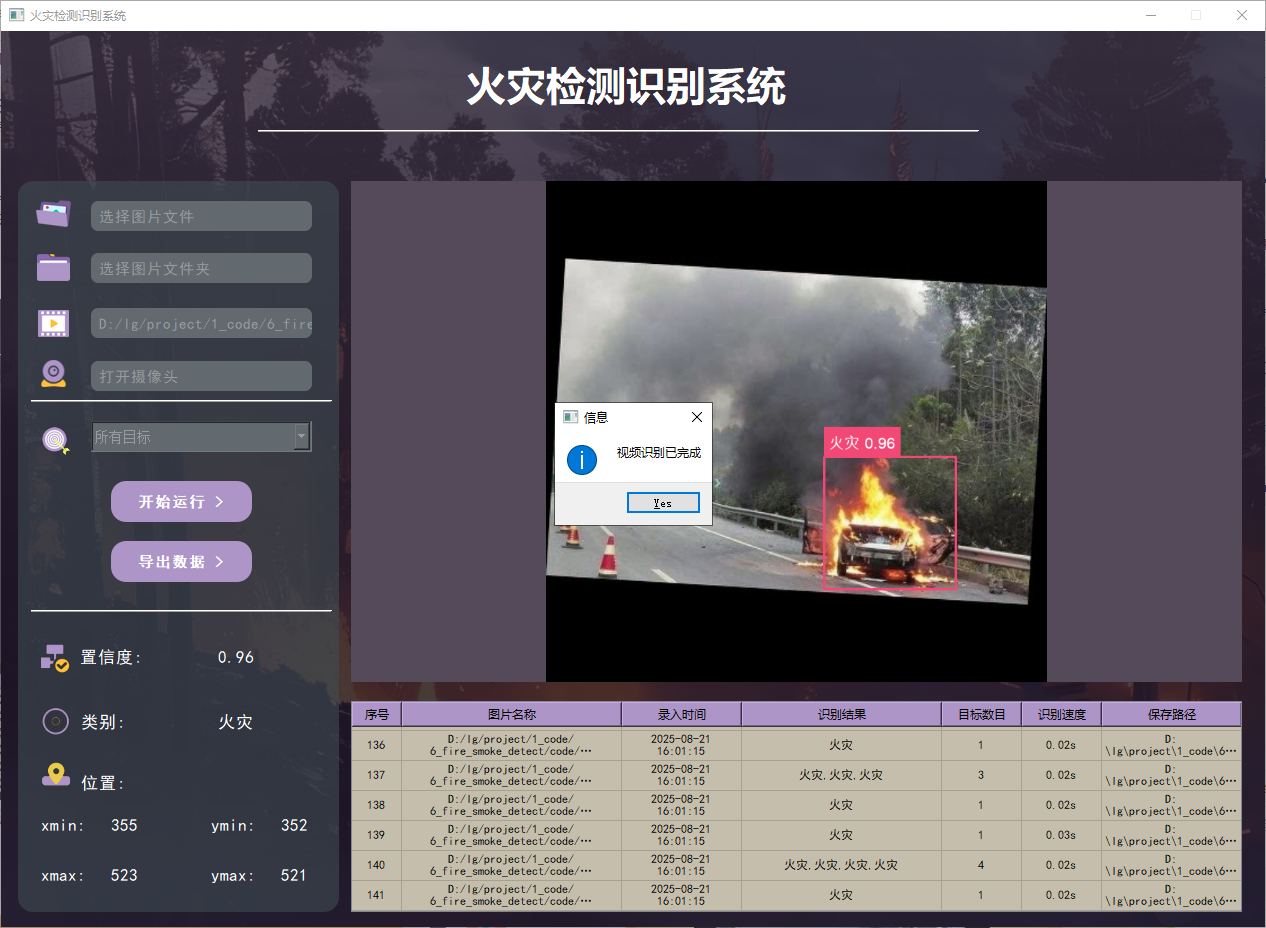Select table row number 137
The width and height of the screenshot is (1266, 928).
click(796, 775)
